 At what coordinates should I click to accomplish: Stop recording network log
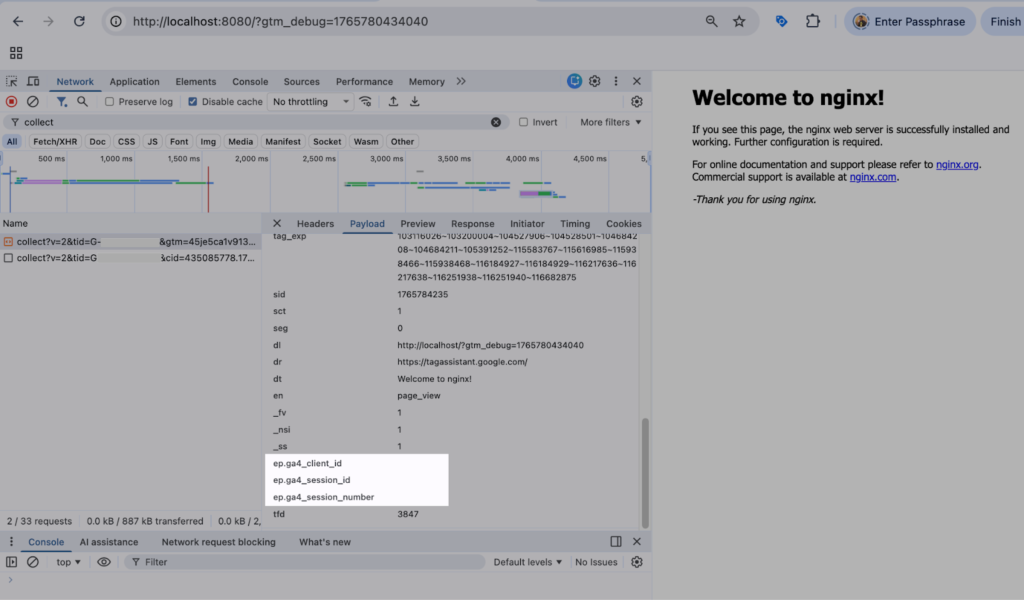click(x=12, y=102)
